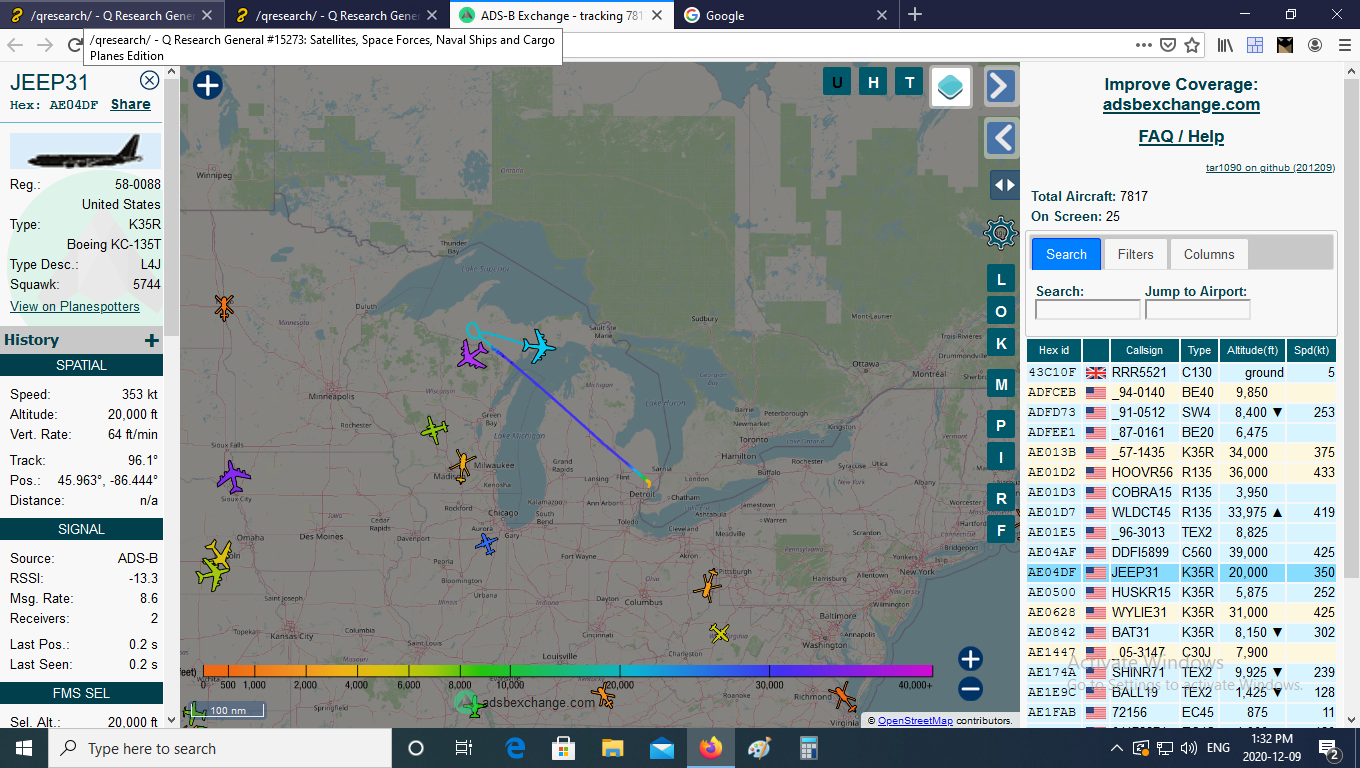Toggle the O map button
1360x768 pixels.
(x=1001, y=312)
